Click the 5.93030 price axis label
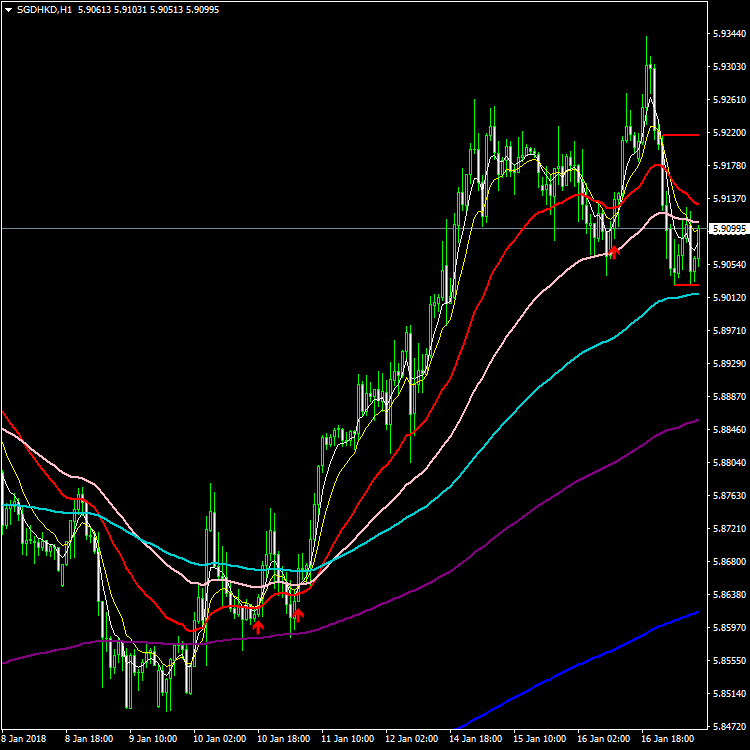 [729, 66]
